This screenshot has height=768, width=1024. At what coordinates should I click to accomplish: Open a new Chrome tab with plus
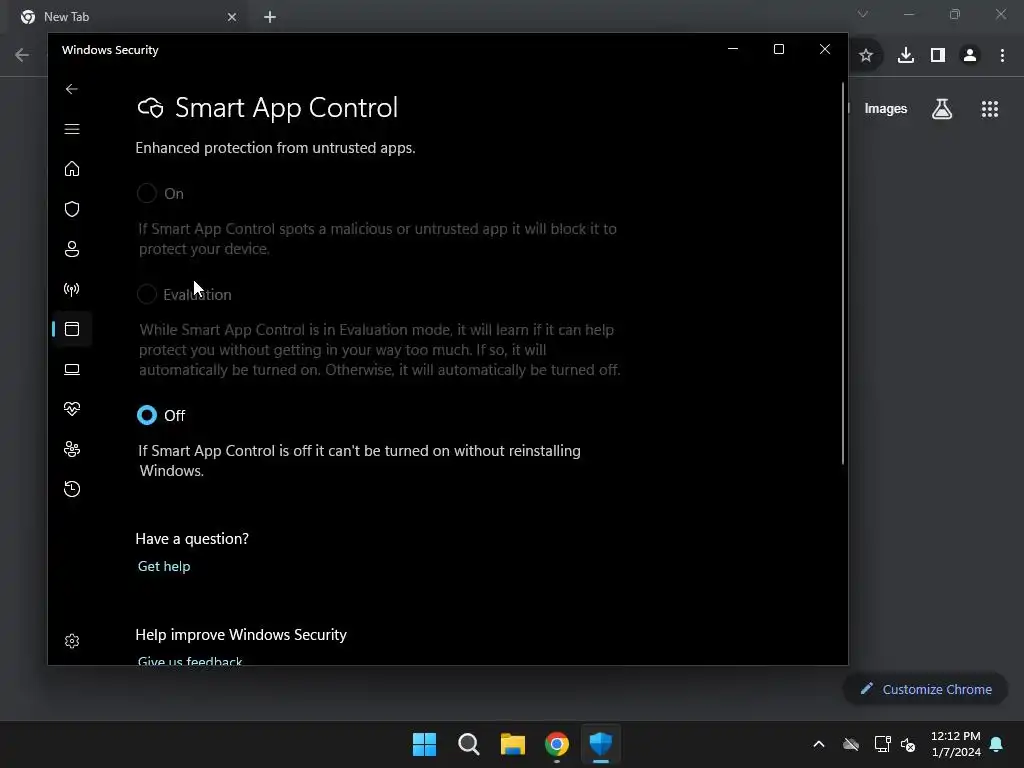(270, 17)
